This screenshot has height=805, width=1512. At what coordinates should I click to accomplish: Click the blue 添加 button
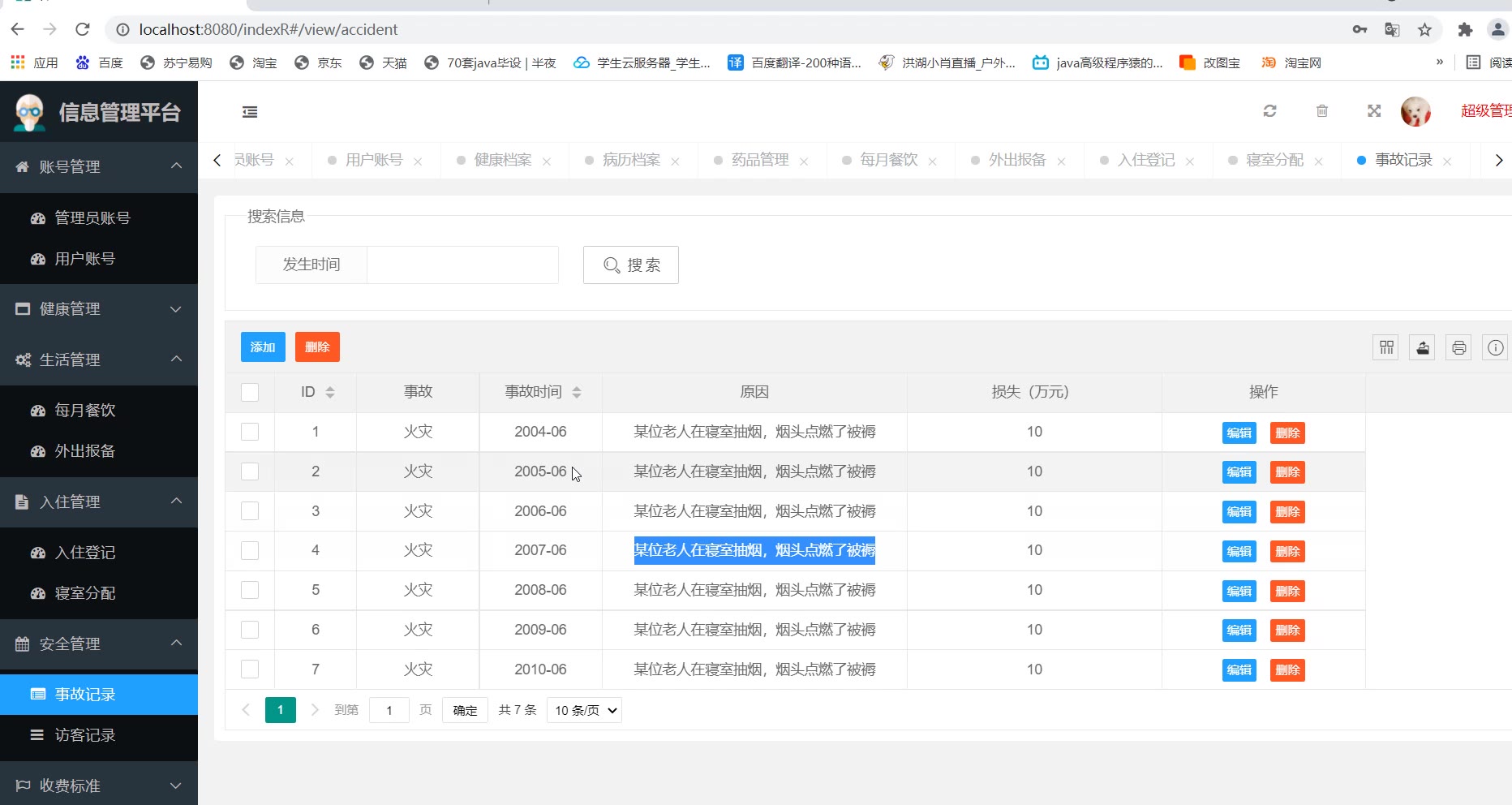click(263, 347)
